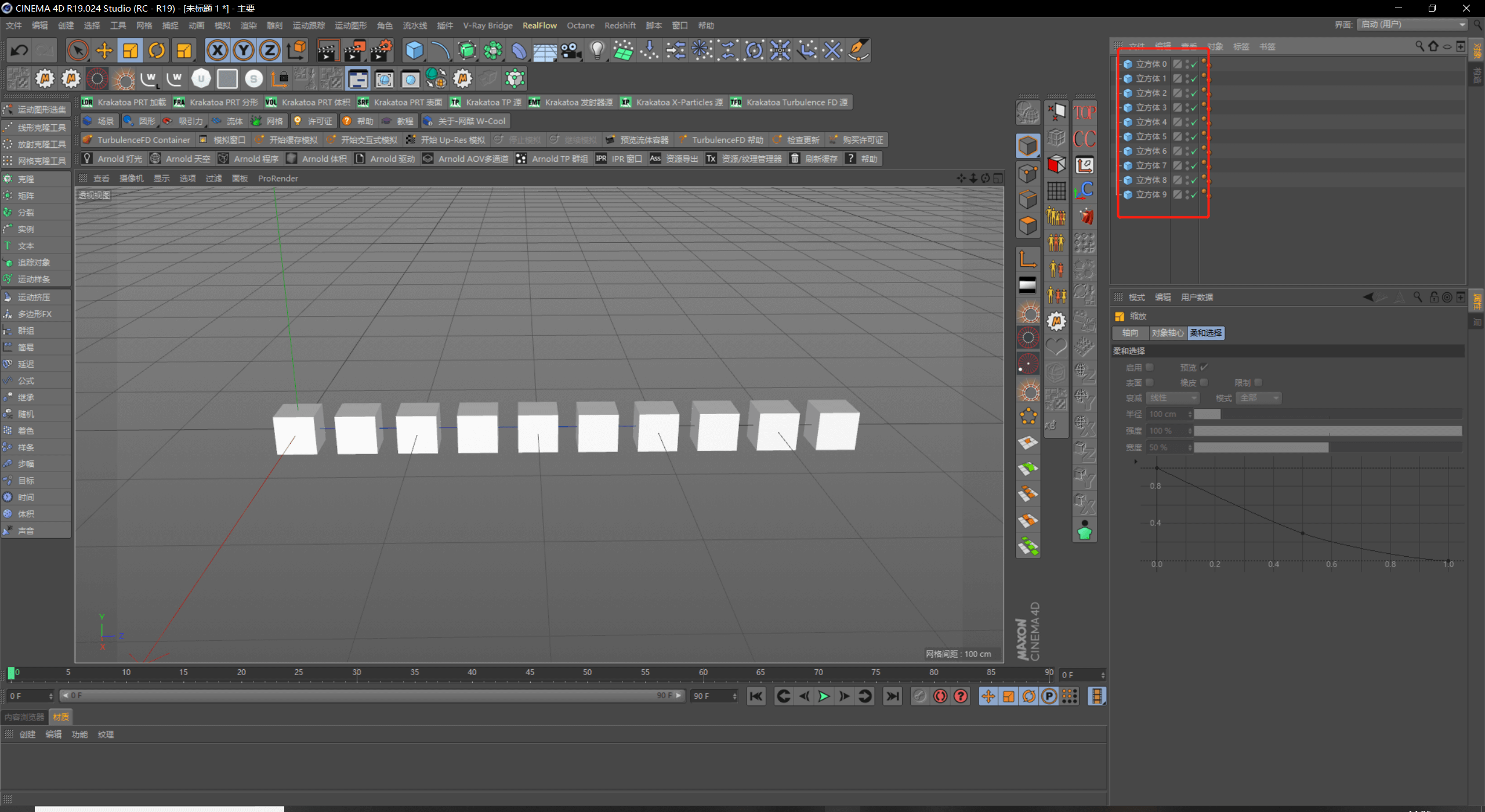Click 强度 value stepper arrows

(x=1189, y=431)
